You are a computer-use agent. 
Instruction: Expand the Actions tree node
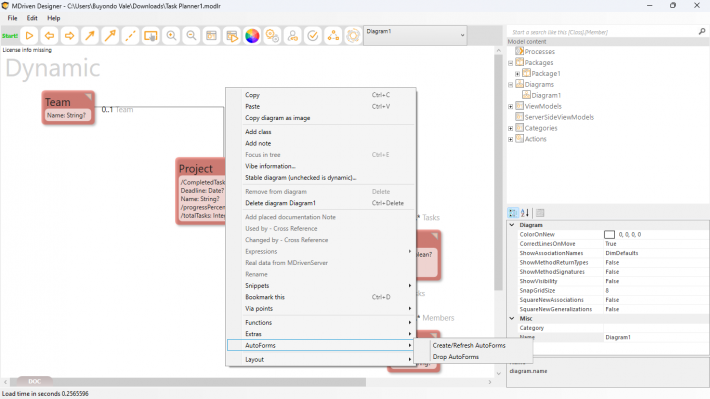click(x=511, y=139)
